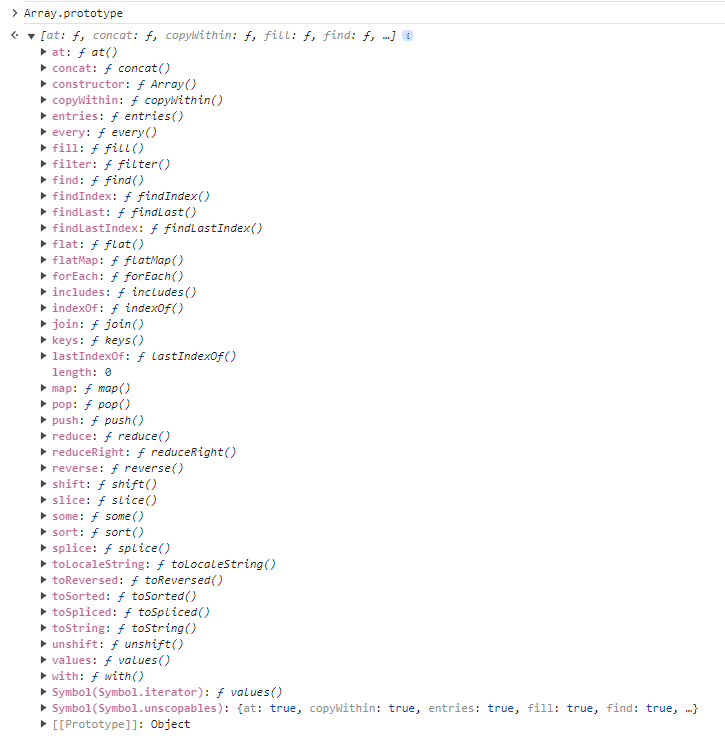Click the unshift property name
Screen dimensions: 725x742
coord(75,645)
